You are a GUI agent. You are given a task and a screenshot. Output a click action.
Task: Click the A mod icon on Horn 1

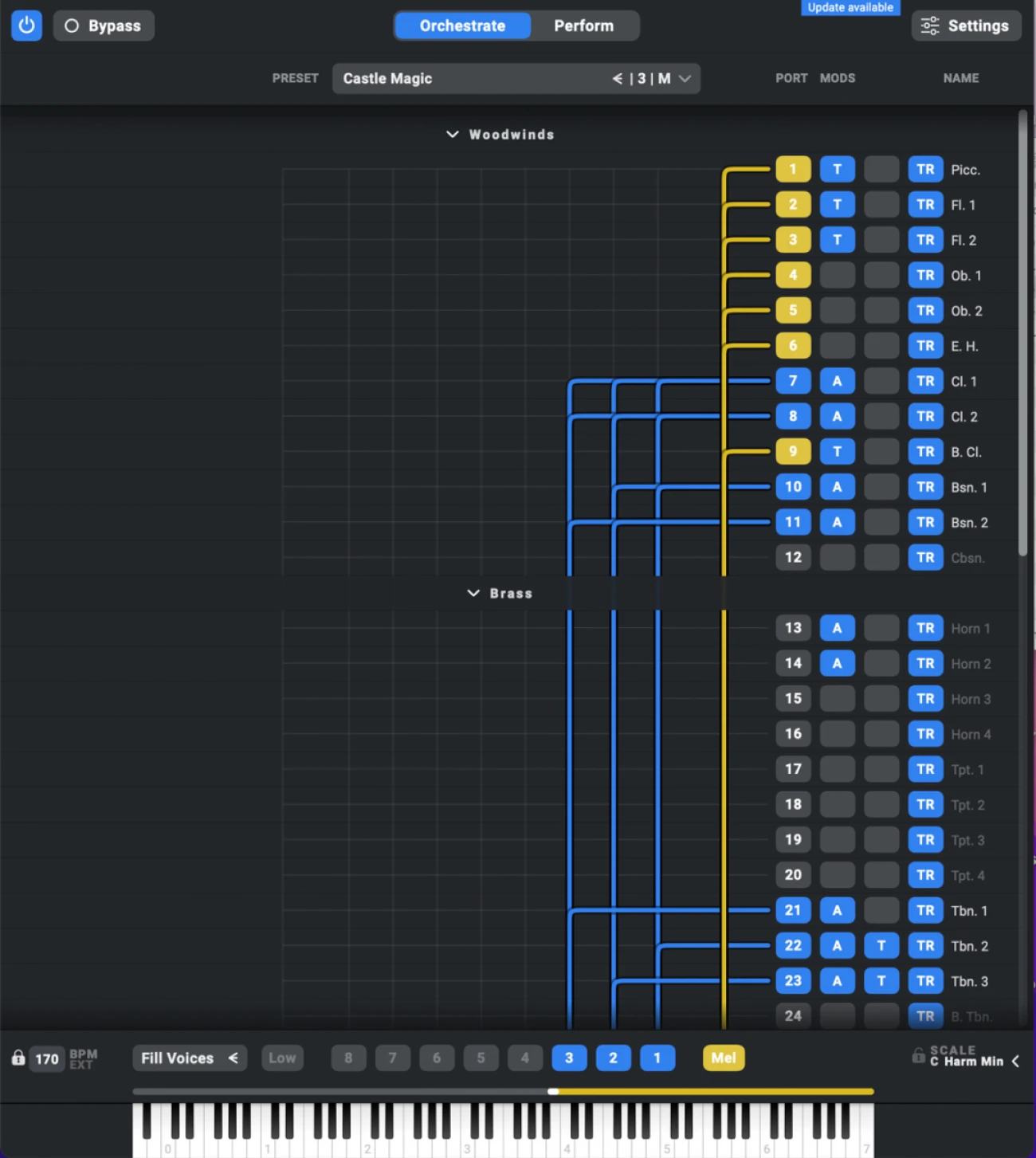(x=837, y=628)
